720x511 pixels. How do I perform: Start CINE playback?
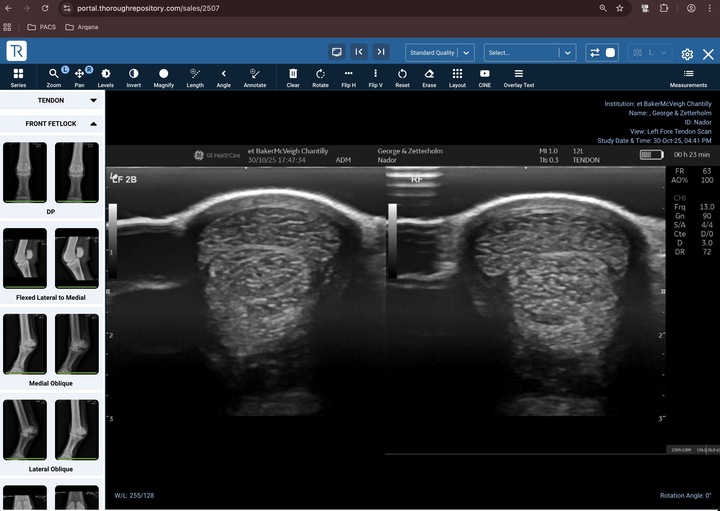point(485,75)
